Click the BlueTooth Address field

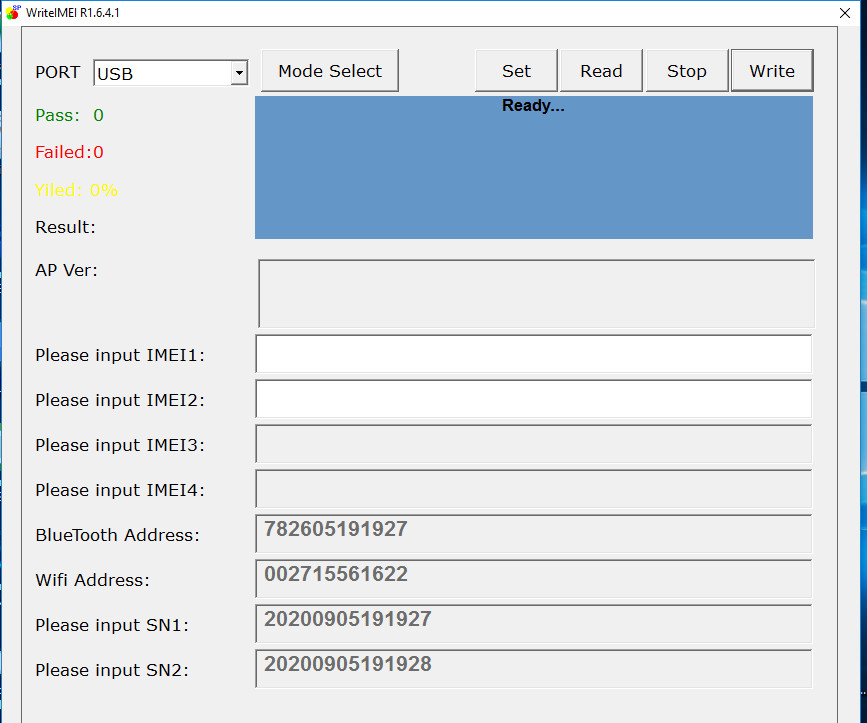[533, 534]
